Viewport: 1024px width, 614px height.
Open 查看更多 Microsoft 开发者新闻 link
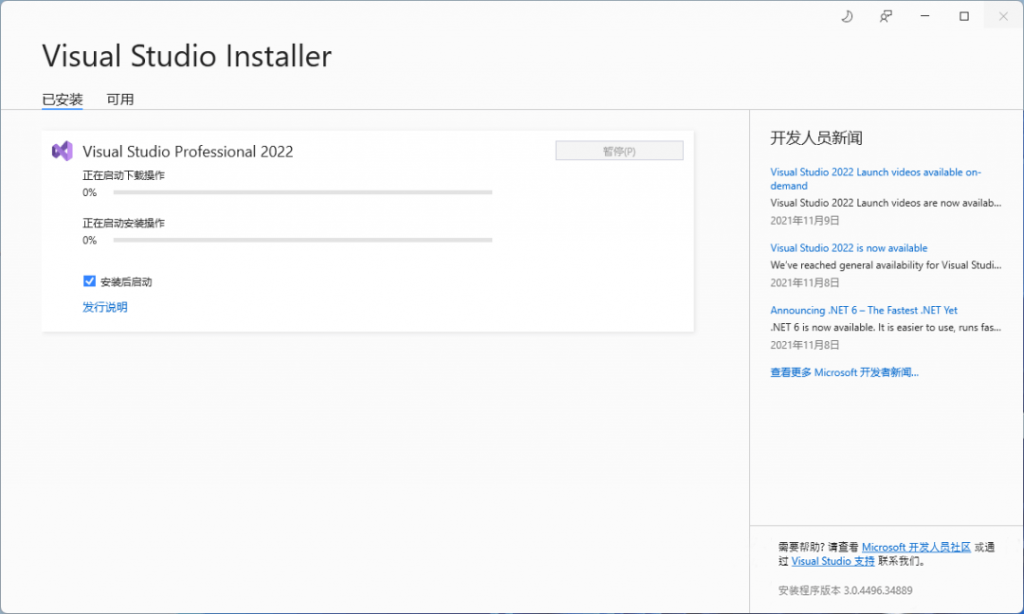pos(844,372)
